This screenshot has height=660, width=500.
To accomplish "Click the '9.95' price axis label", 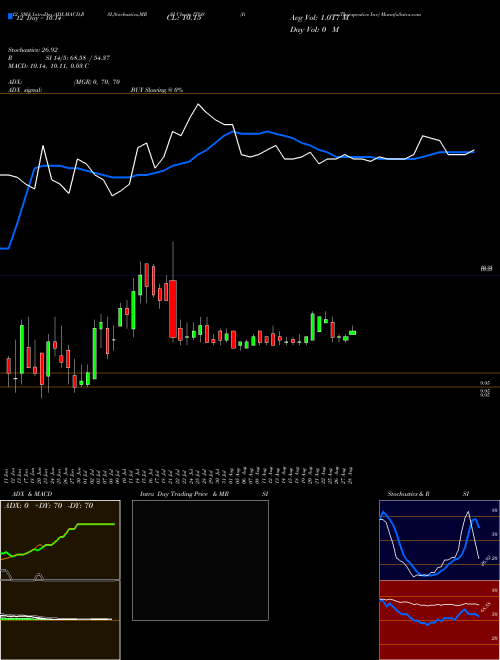I will click(x=484, y=383).
